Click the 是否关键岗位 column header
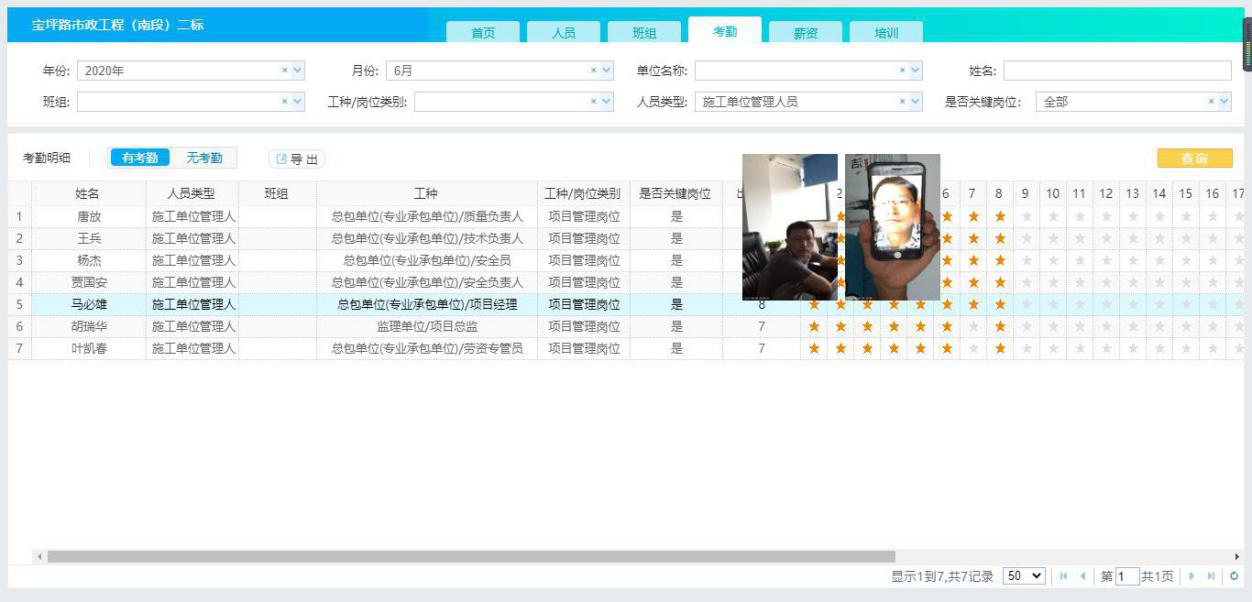This screenshot has height=602, width=1252. click(676, 193)
